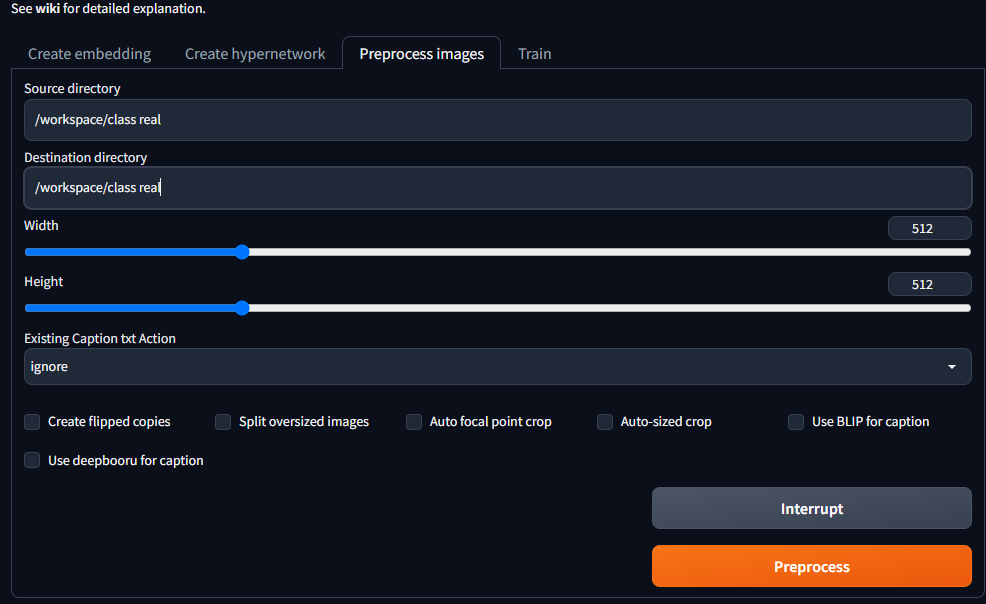Enable the Auto-sized crop option

tap(605, 422)
